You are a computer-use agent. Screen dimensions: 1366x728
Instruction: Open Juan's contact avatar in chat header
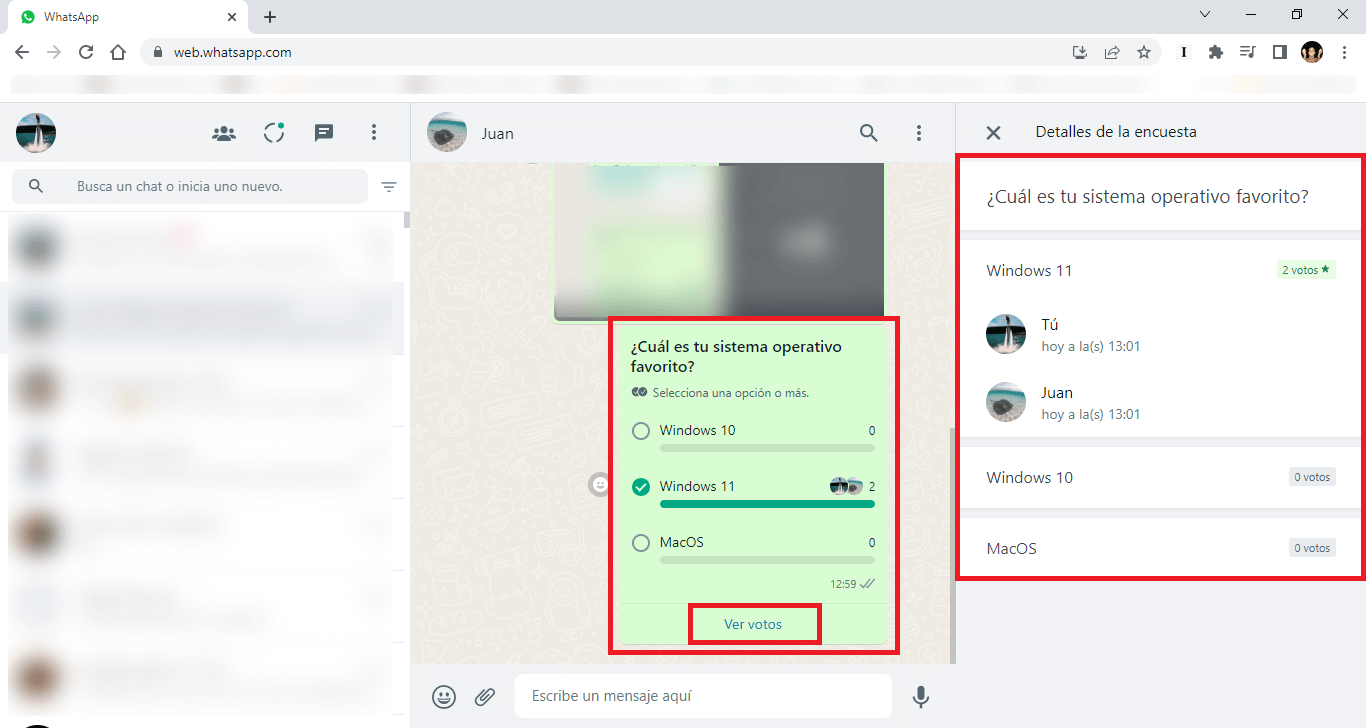pos(447,132)
